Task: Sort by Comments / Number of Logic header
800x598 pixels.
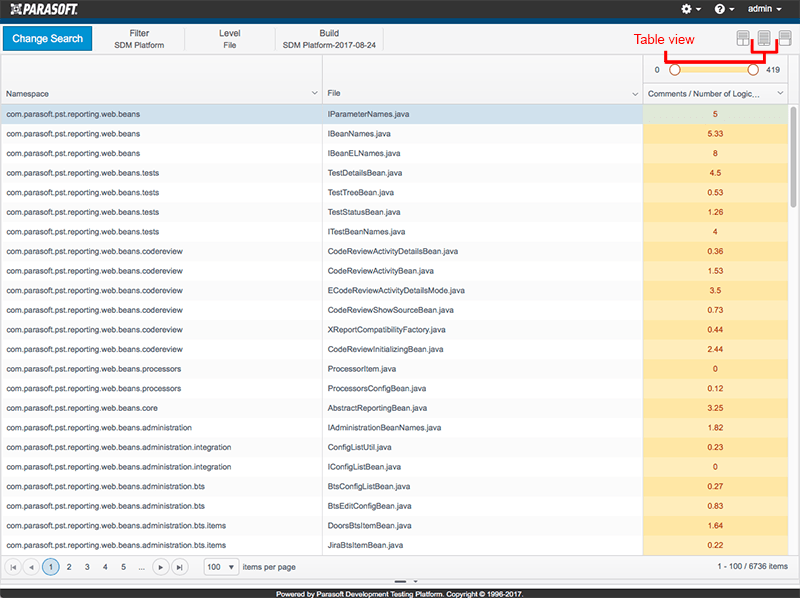Action: pyautogui.click(x=704, y=94)
